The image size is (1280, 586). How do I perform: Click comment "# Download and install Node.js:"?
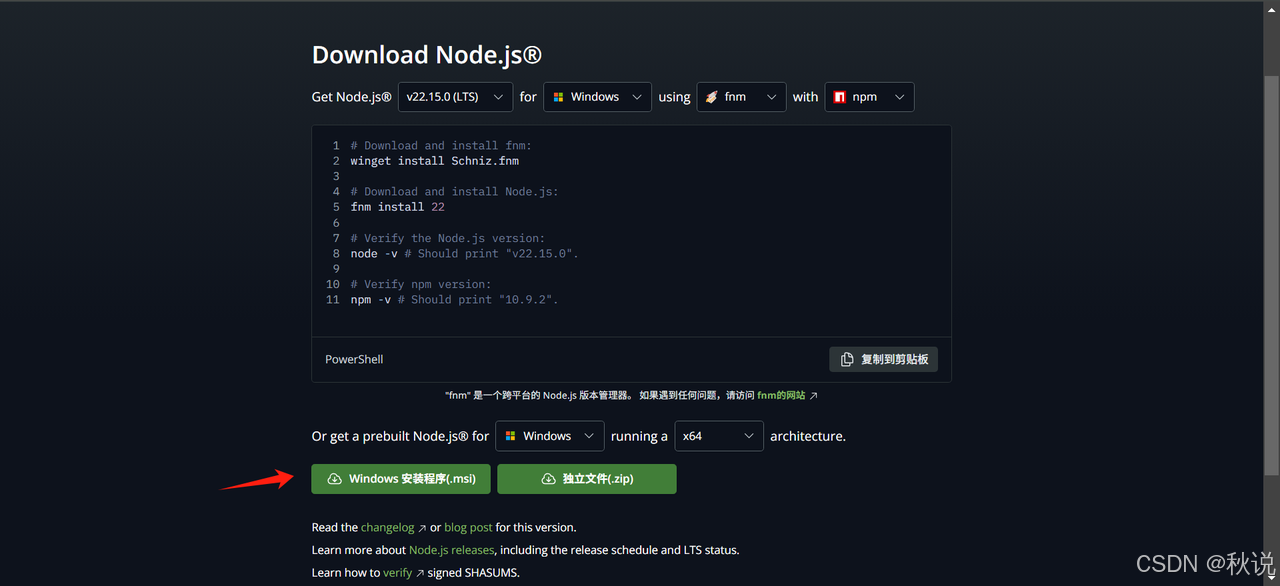pyautogui.click(x=455, y=191)
